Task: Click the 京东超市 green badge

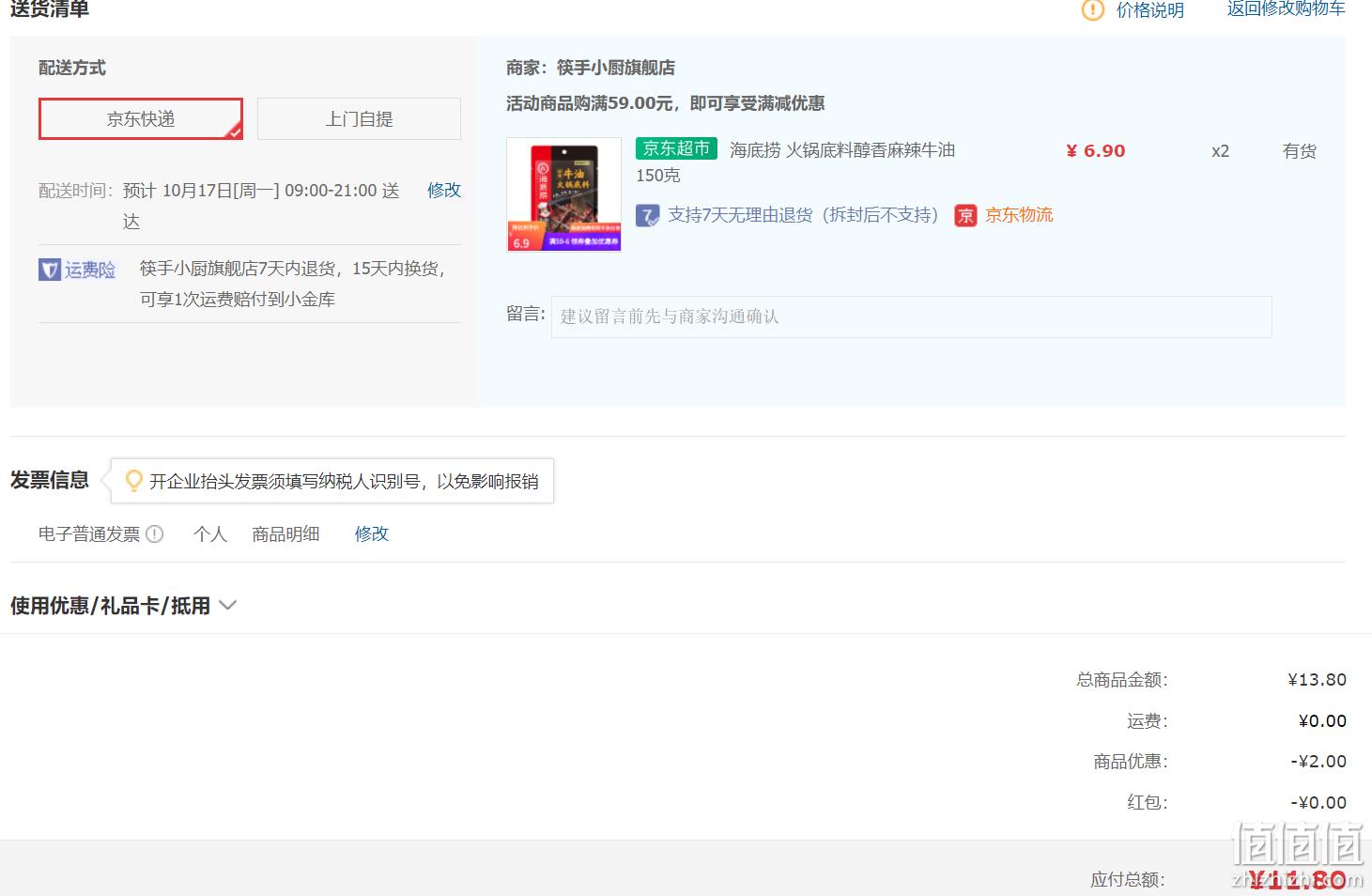Action: pos(676,149)
